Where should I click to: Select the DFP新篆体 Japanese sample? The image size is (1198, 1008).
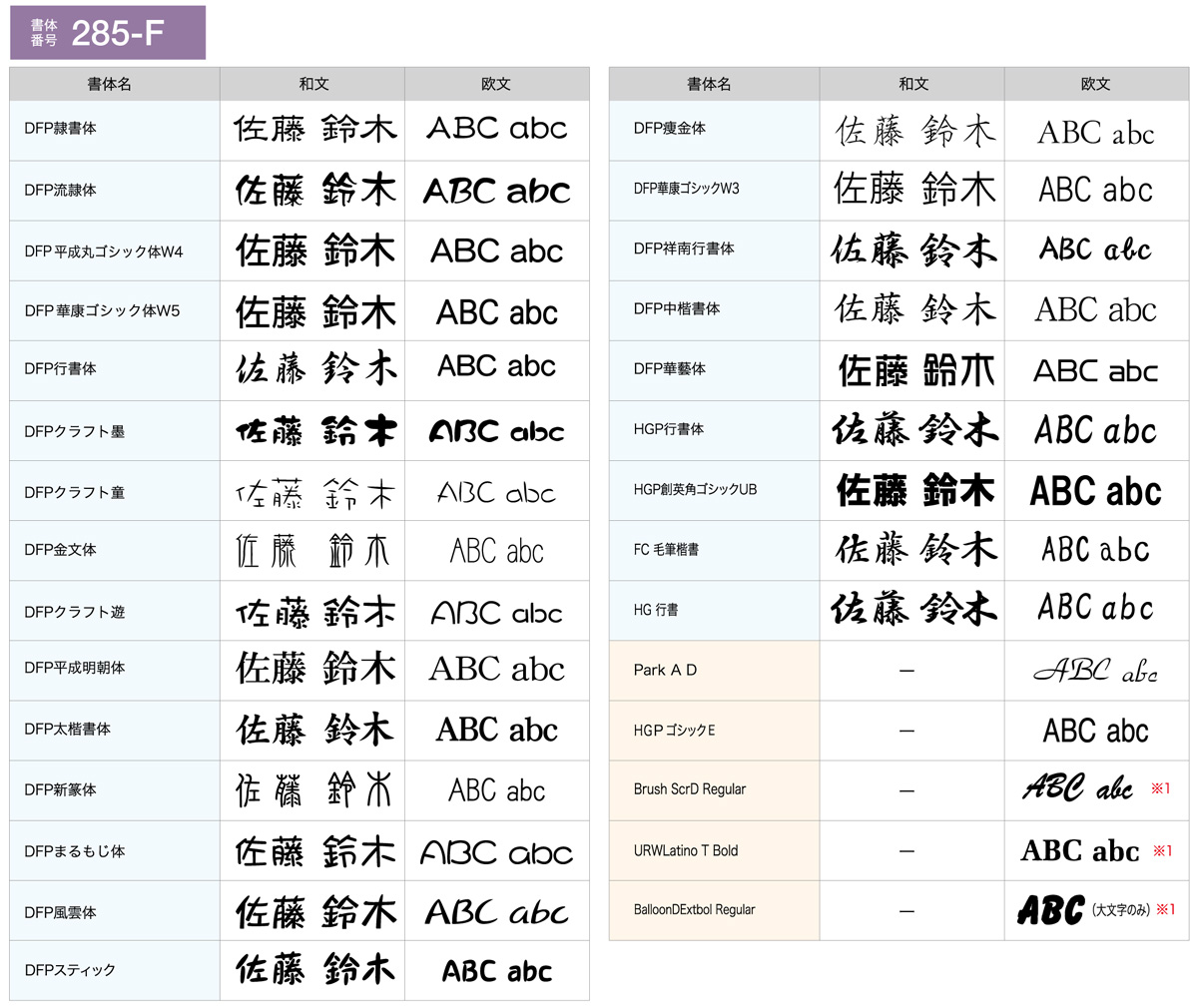314,790
